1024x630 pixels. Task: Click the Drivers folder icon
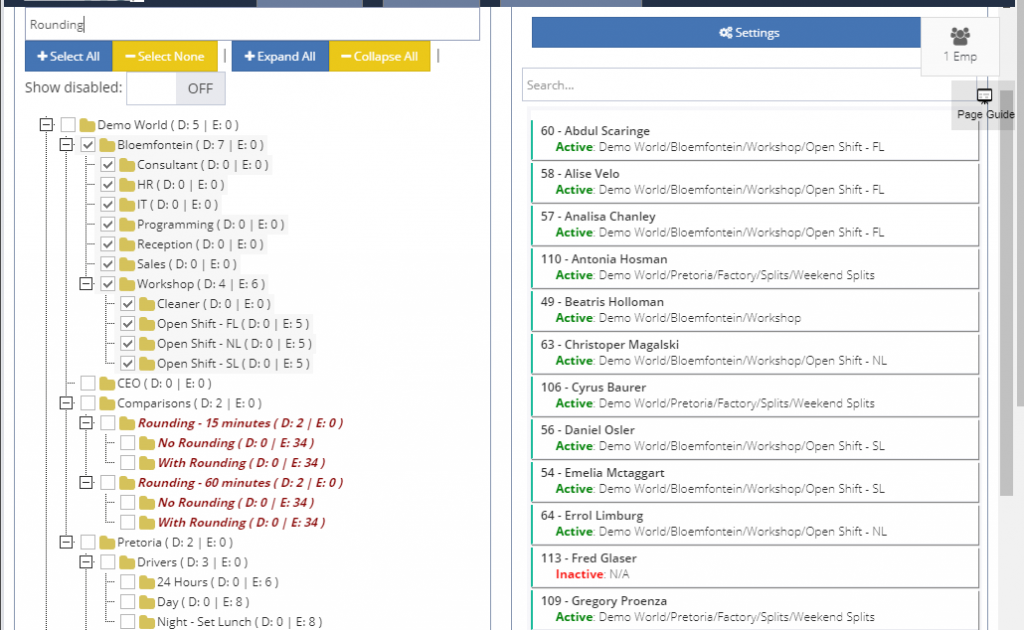click(x=127, y=562)
